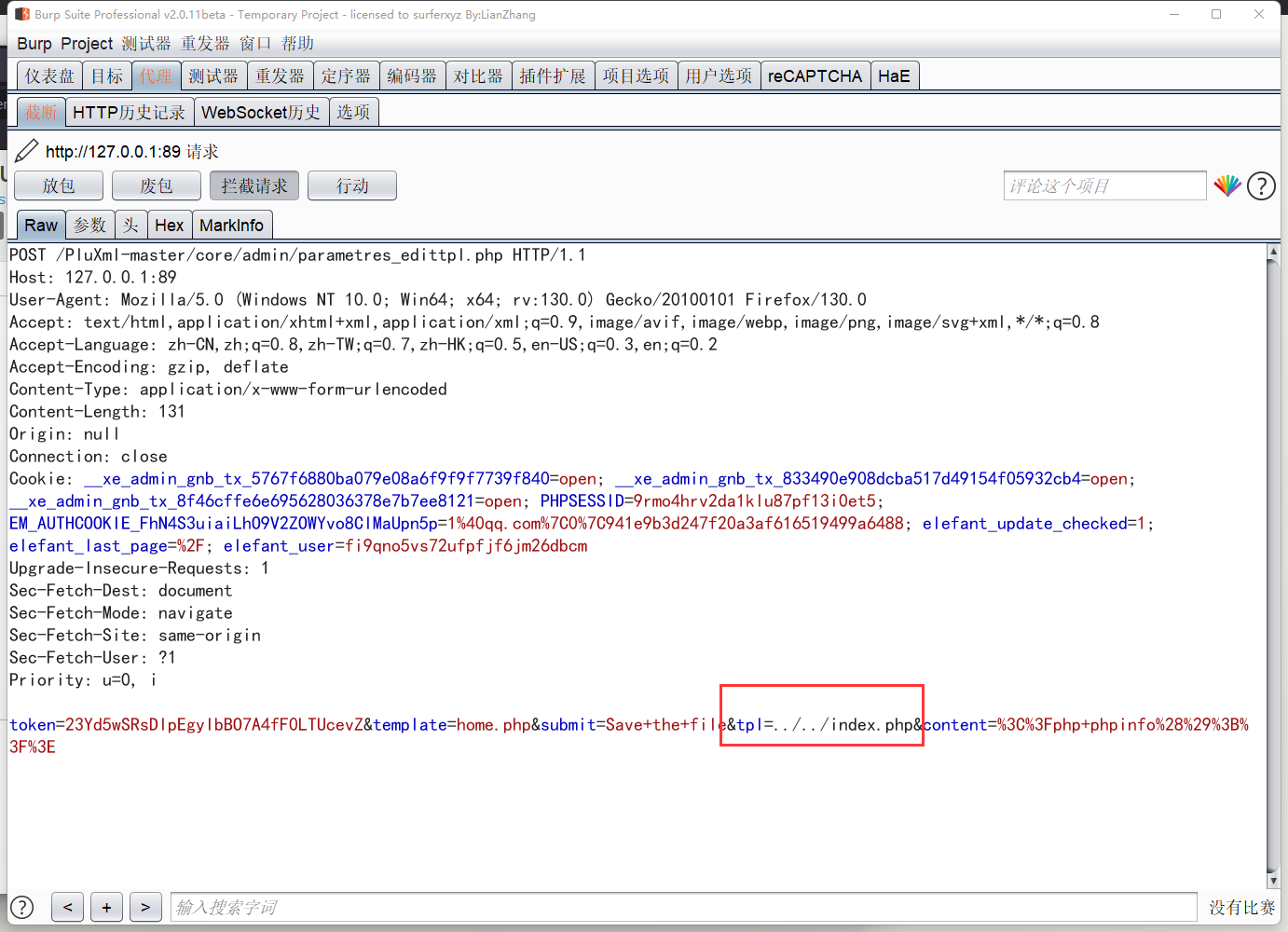1288x932 pixels.
Task: Click the 输入搜索字词 search field
Action: tap(684, 907)
